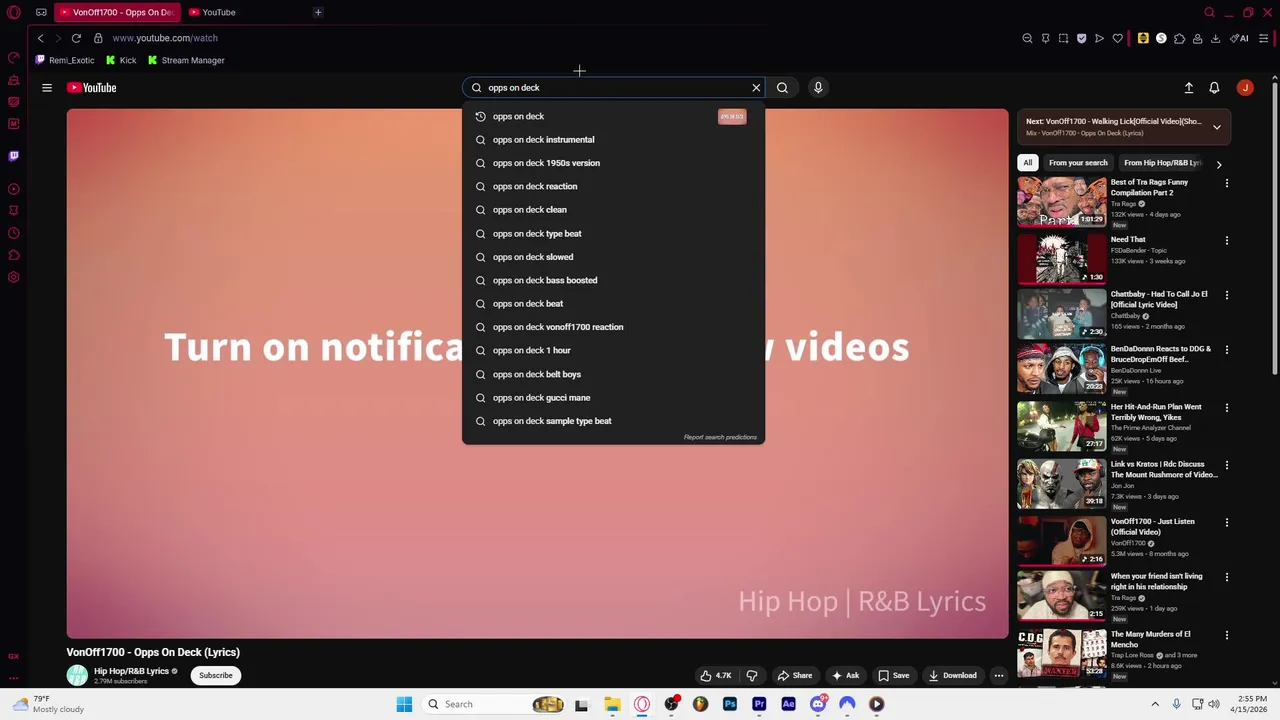Open the YouTube hamburger guide menu

pos(47,88)
